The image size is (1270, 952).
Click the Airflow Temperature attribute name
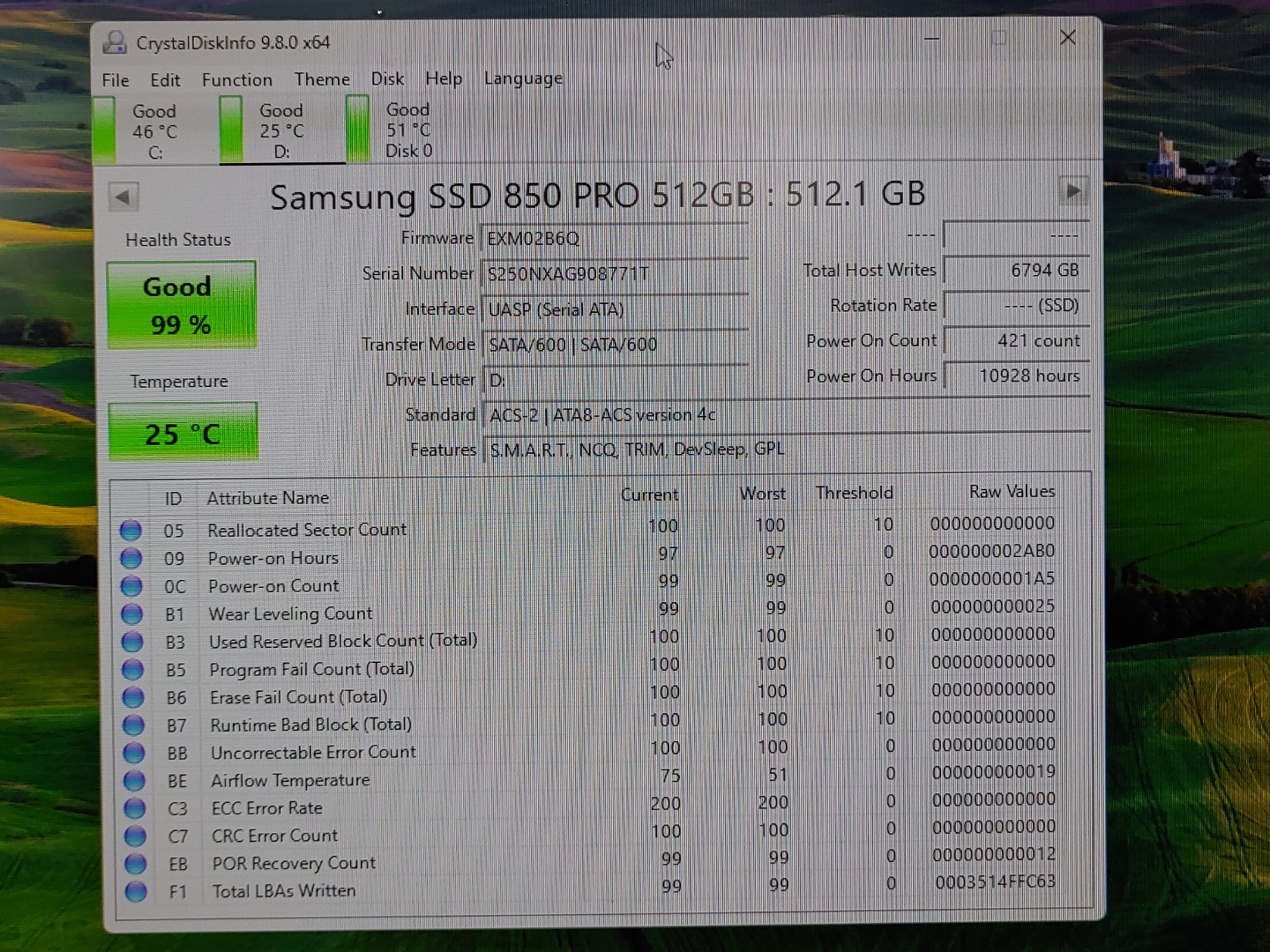pos(290,780)
